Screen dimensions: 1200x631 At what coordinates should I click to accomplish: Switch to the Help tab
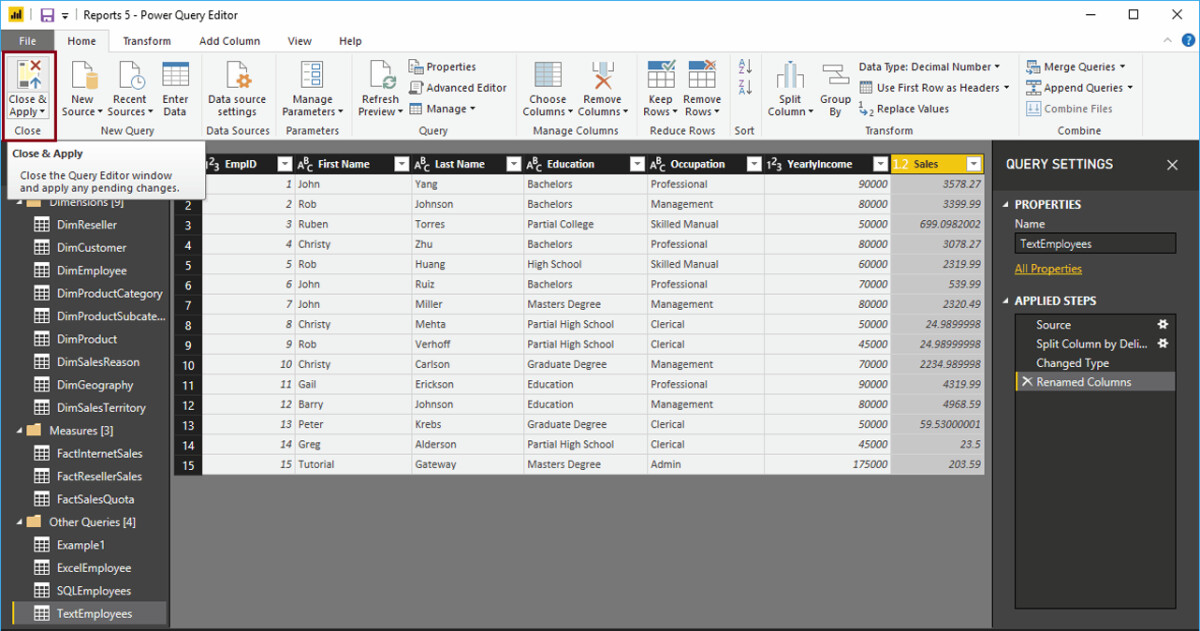click(x=350, y=41)
